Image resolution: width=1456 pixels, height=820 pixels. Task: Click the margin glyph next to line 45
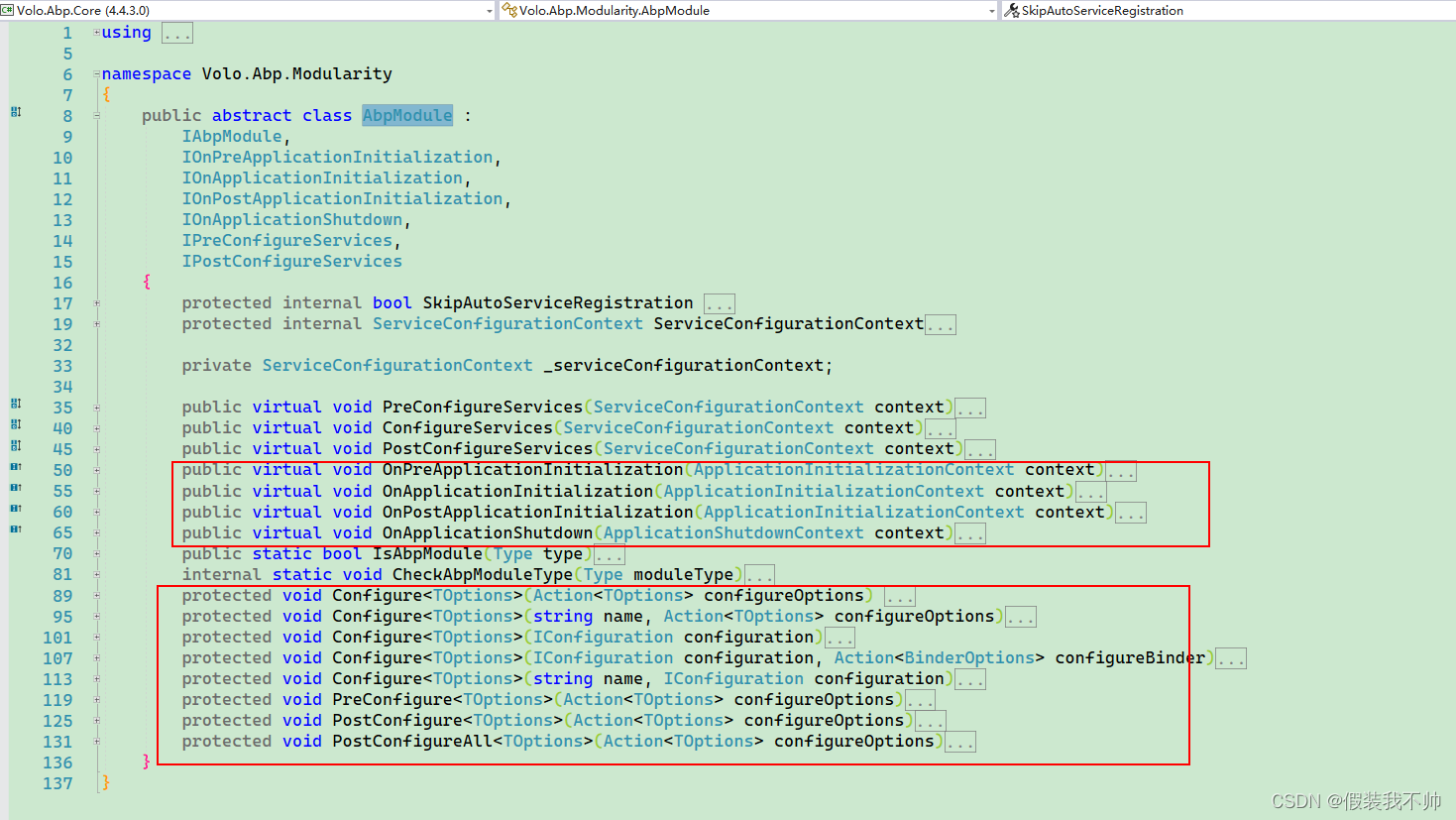coord(16,445)
